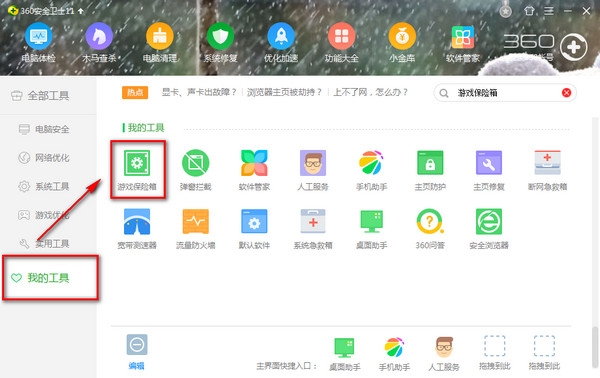Launch the 默认软件 tool
This screenshot has width=600, height=378.
tap(254, 229)
